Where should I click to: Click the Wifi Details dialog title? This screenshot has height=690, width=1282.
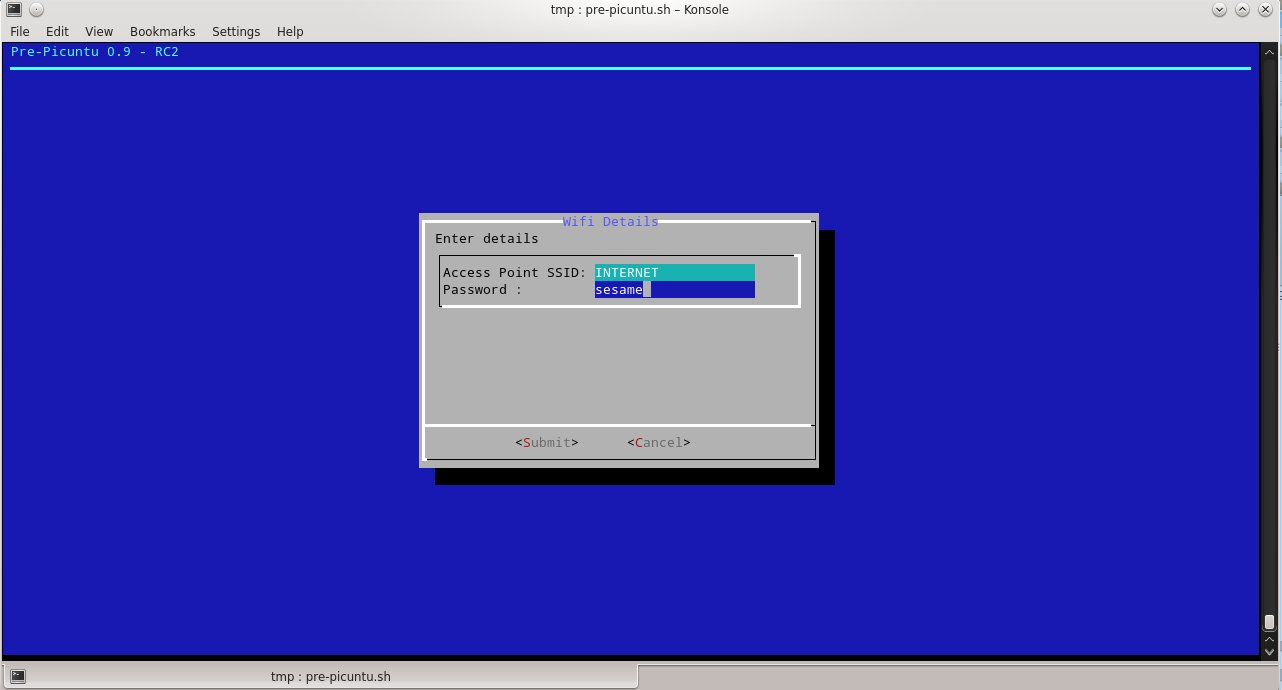point(610,221)
